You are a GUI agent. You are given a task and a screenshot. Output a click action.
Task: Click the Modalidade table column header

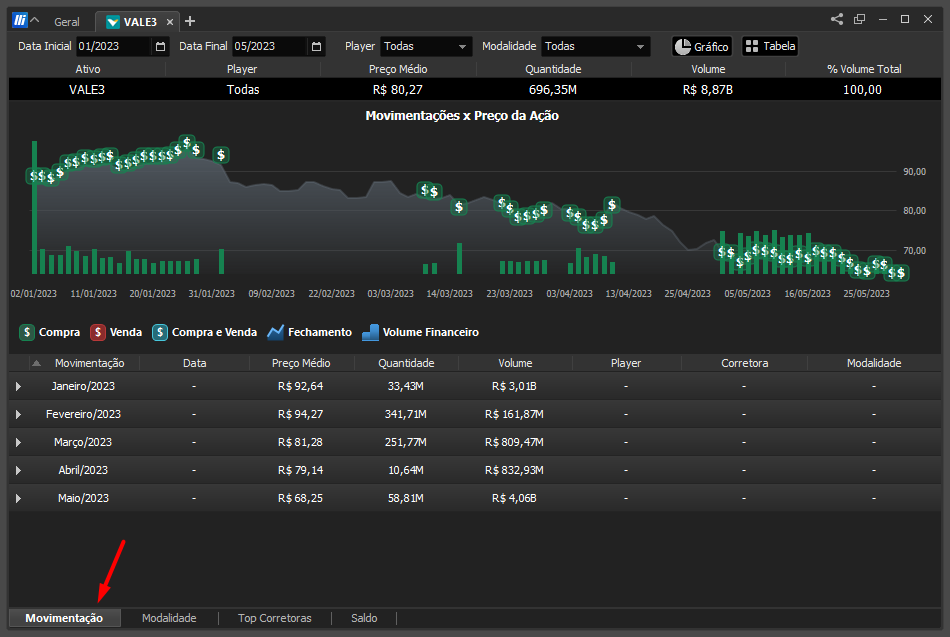click(874, 363)
